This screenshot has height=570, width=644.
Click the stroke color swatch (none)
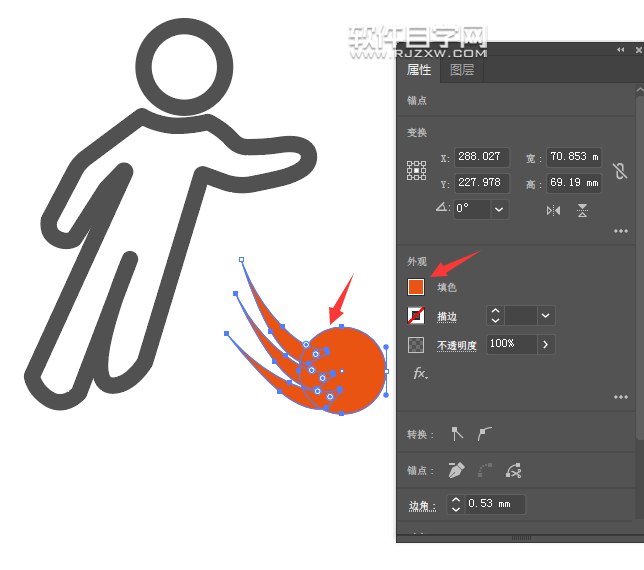416,315
